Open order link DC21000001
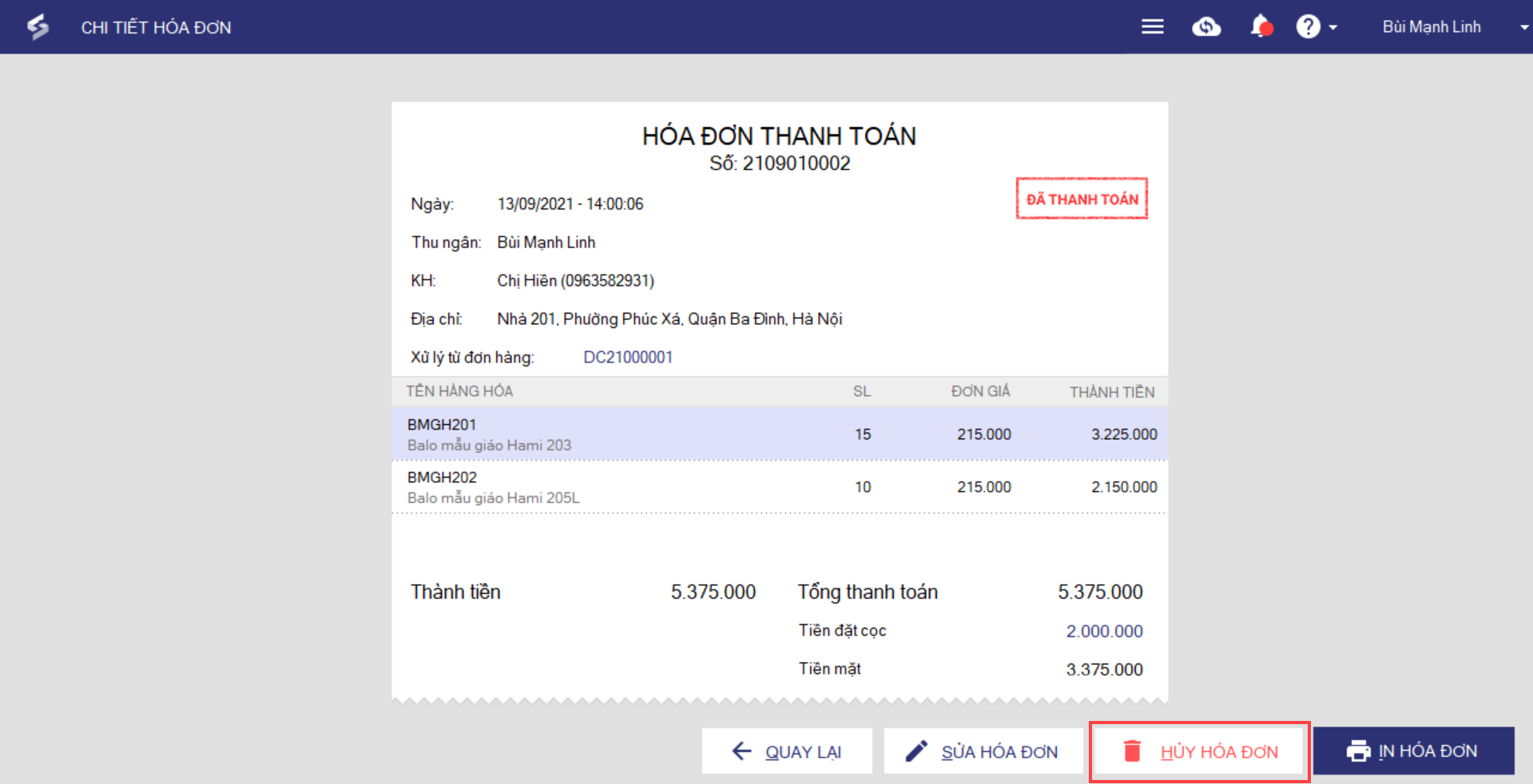 (628, 357)
